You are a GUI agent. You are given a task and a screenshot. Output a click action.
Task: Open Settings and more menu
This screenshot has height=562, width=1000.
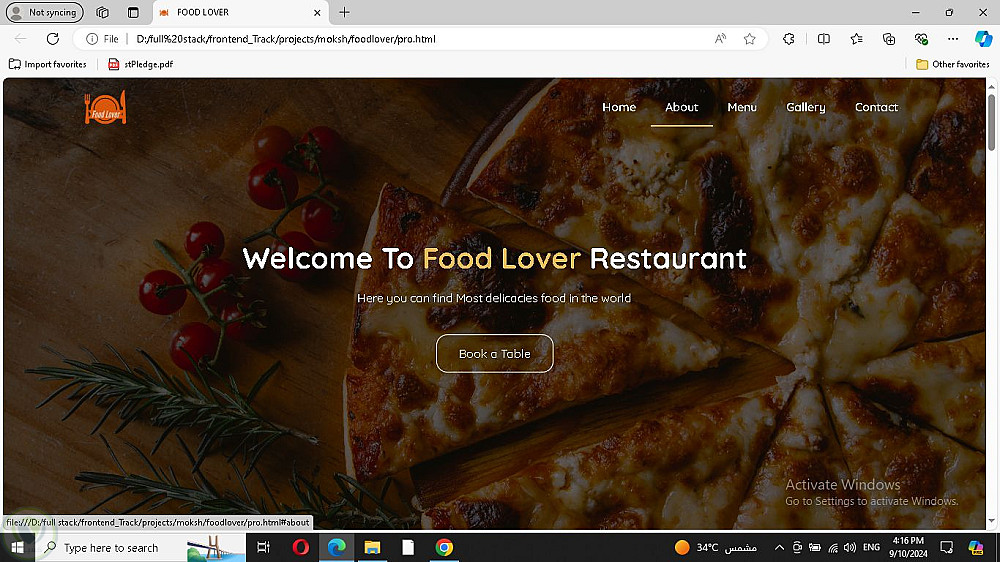[953, 39]
